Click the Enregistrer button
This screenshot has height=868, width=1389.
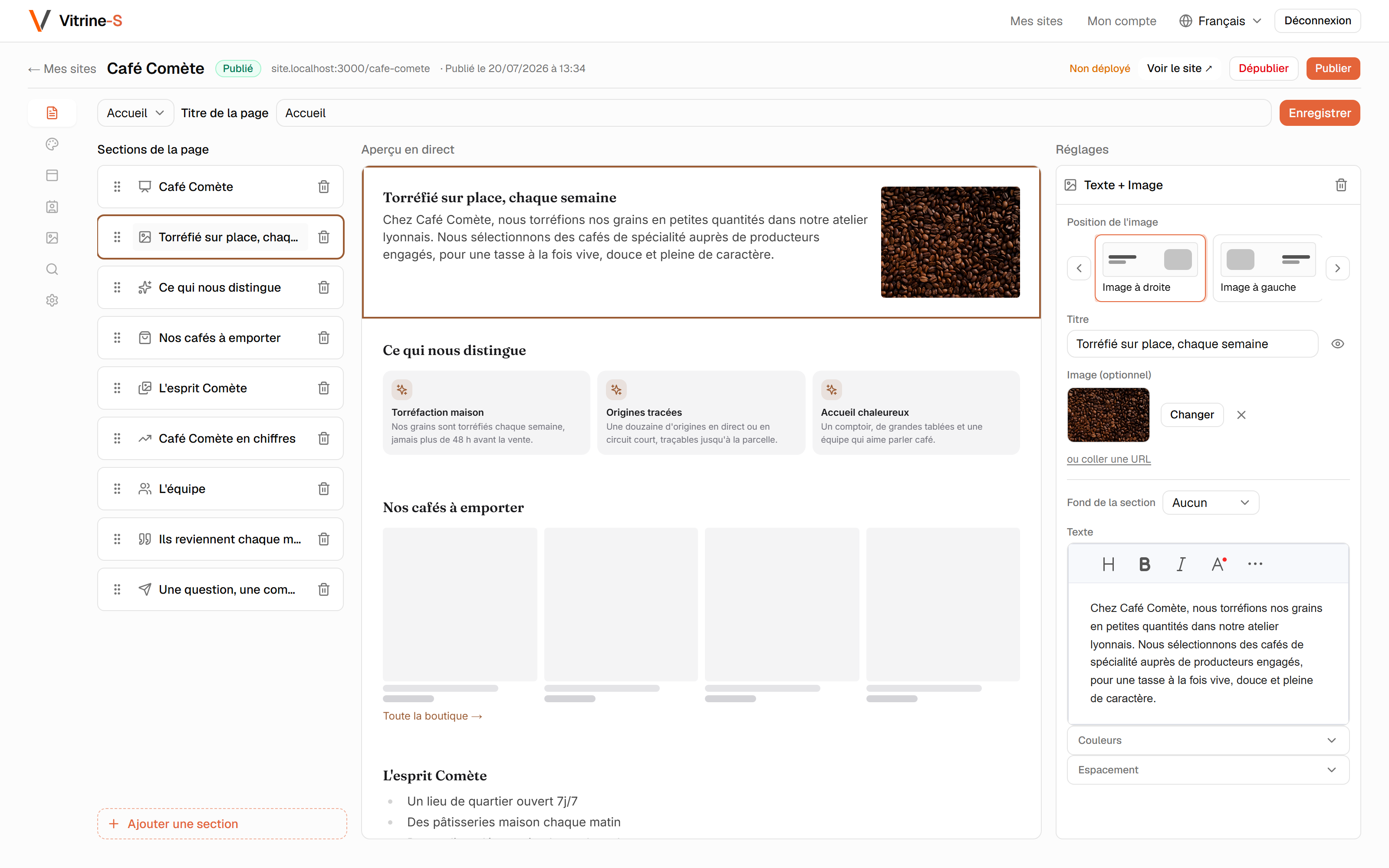click(x=1320, y=113)
